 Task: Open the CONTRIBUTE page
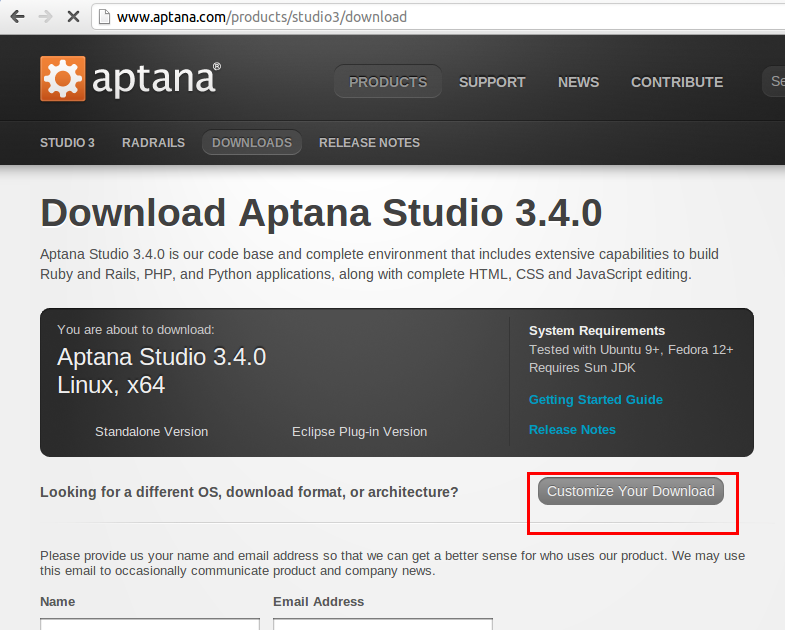coord(677,82)
